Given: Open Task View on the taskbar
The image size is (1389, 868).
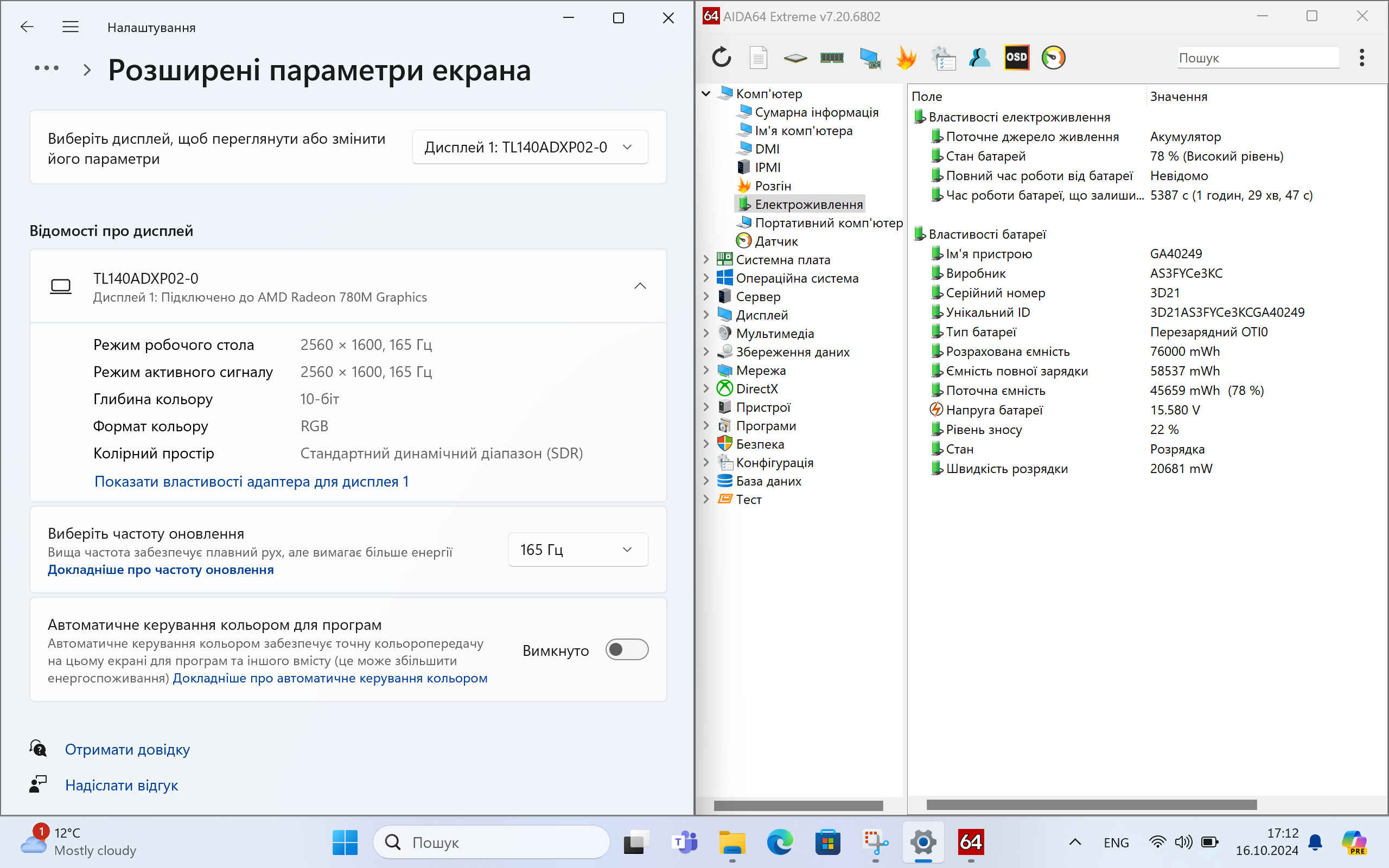Looking at the screenshot, I should click(x=636, y=842).
